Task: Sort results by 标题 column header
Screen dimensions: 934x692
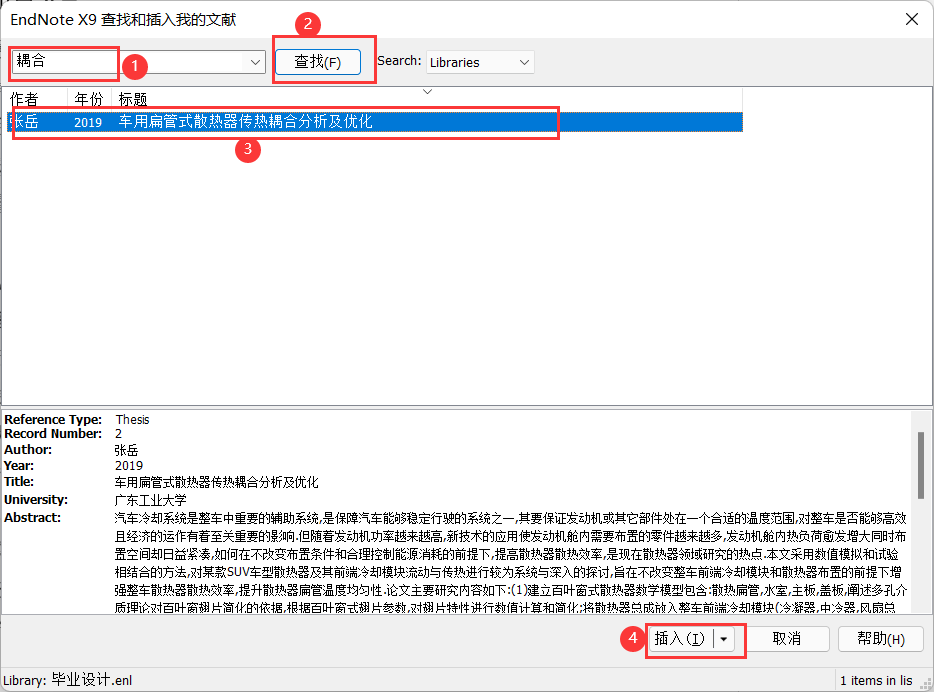Action: point(133,99)
